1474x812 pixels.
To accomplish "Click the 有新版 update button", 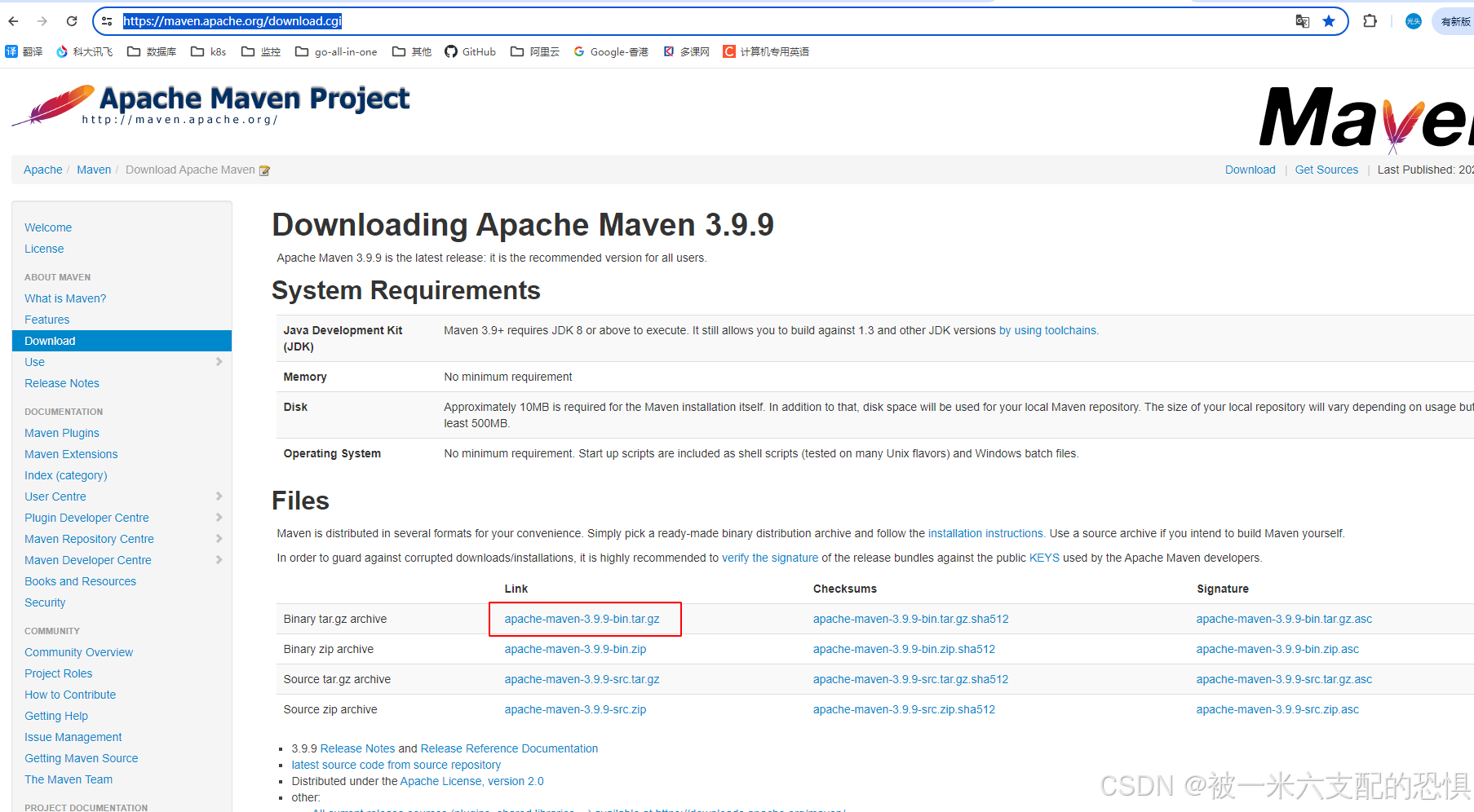I will coord(1454,21).
